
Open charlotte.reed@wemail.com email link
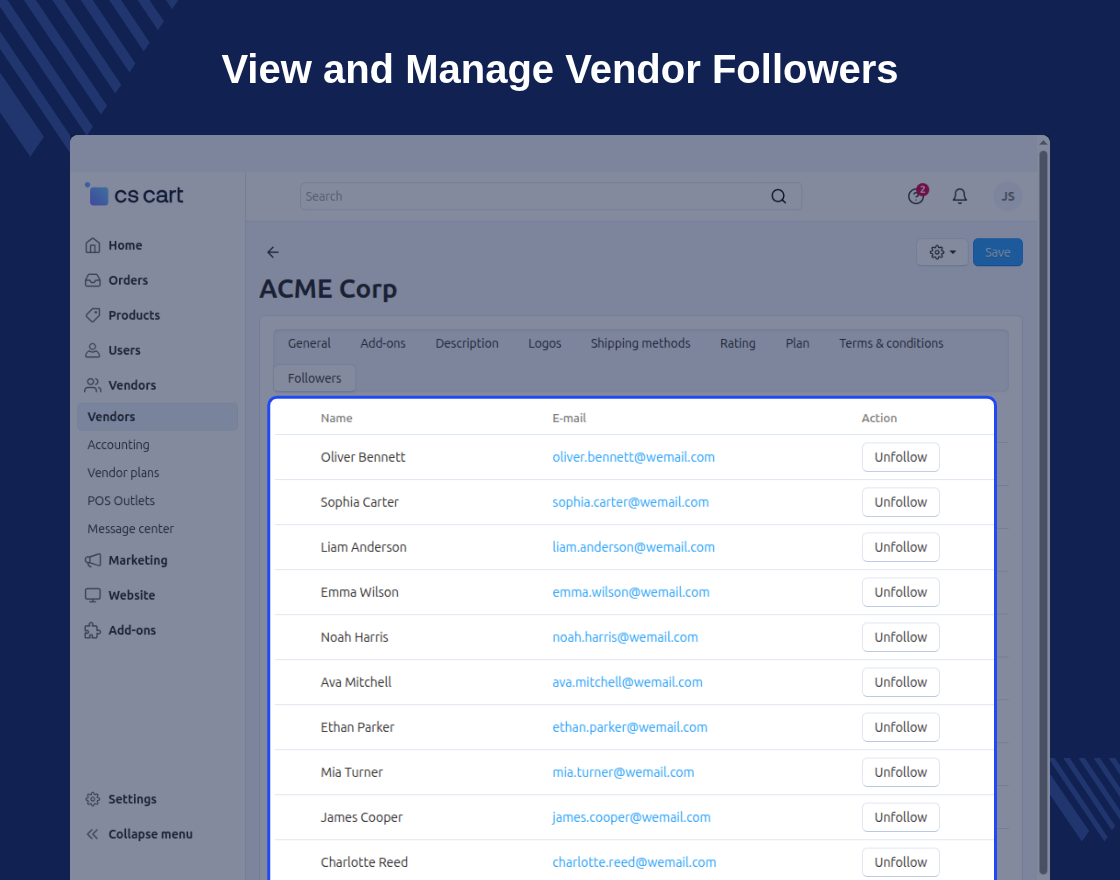click(x=634, y=862)
